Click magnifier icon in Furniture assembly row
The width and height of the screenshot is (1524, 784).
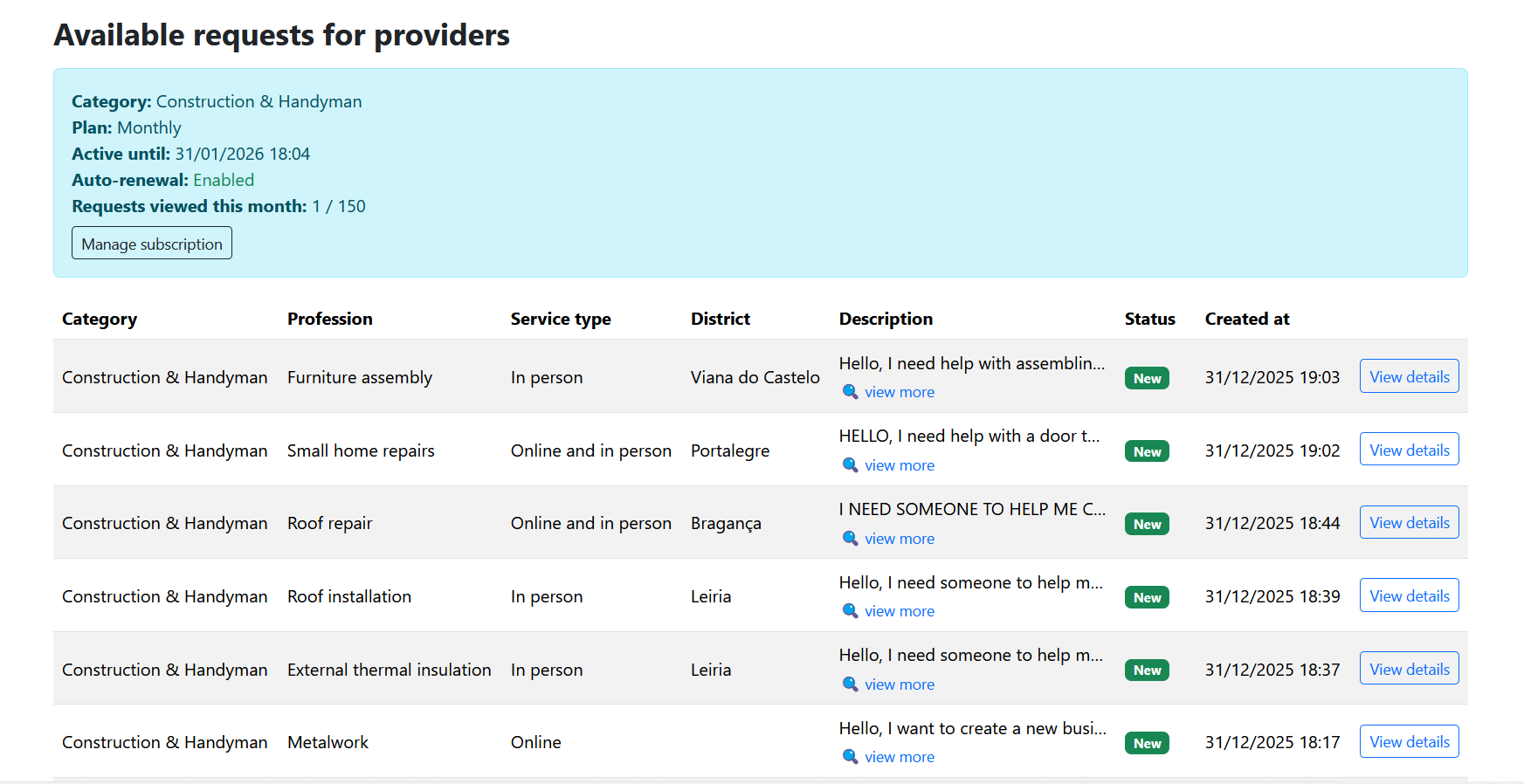[849, 392]
